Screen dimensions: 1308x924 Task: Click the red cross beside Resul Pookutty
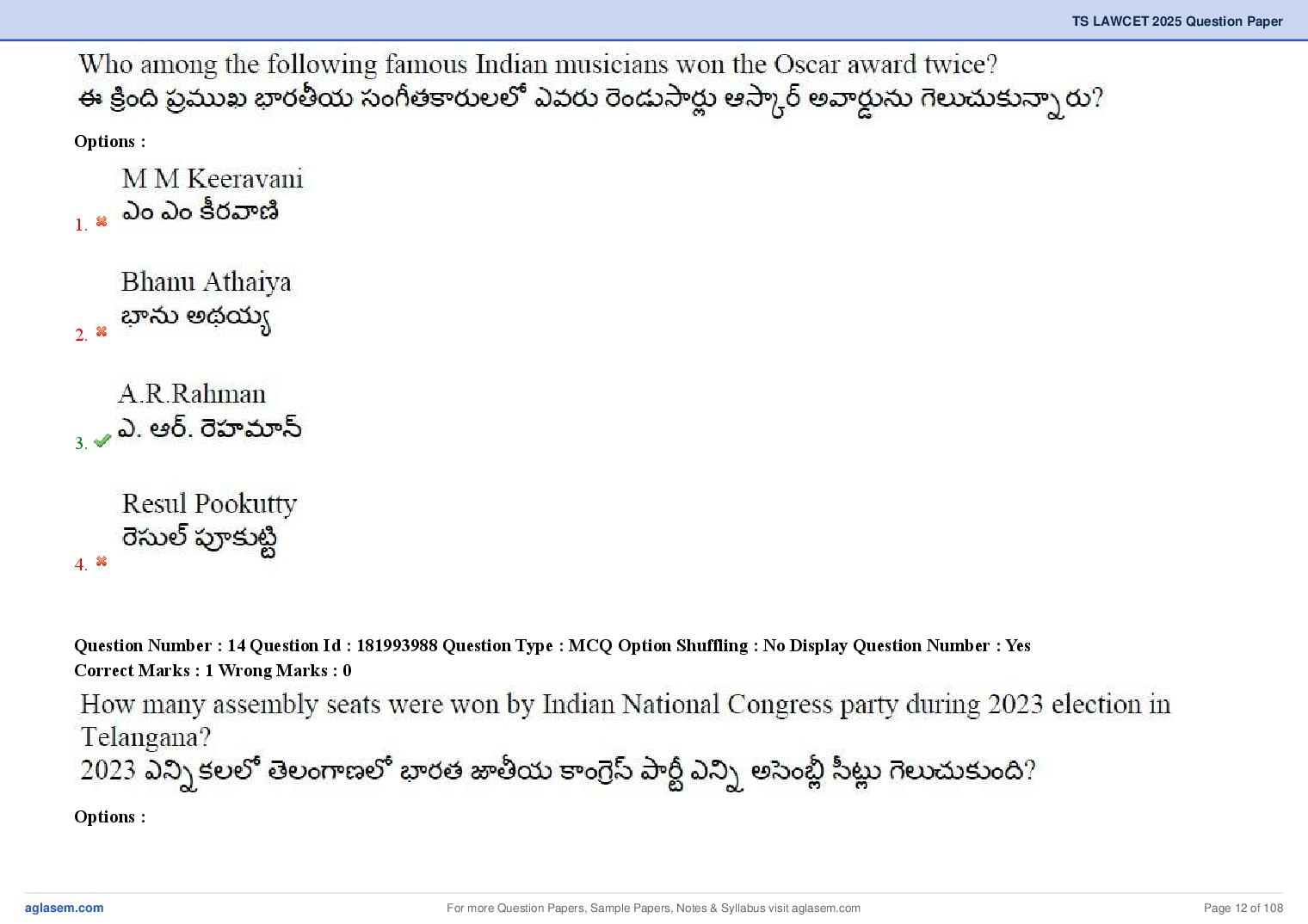tap(102, 561)
